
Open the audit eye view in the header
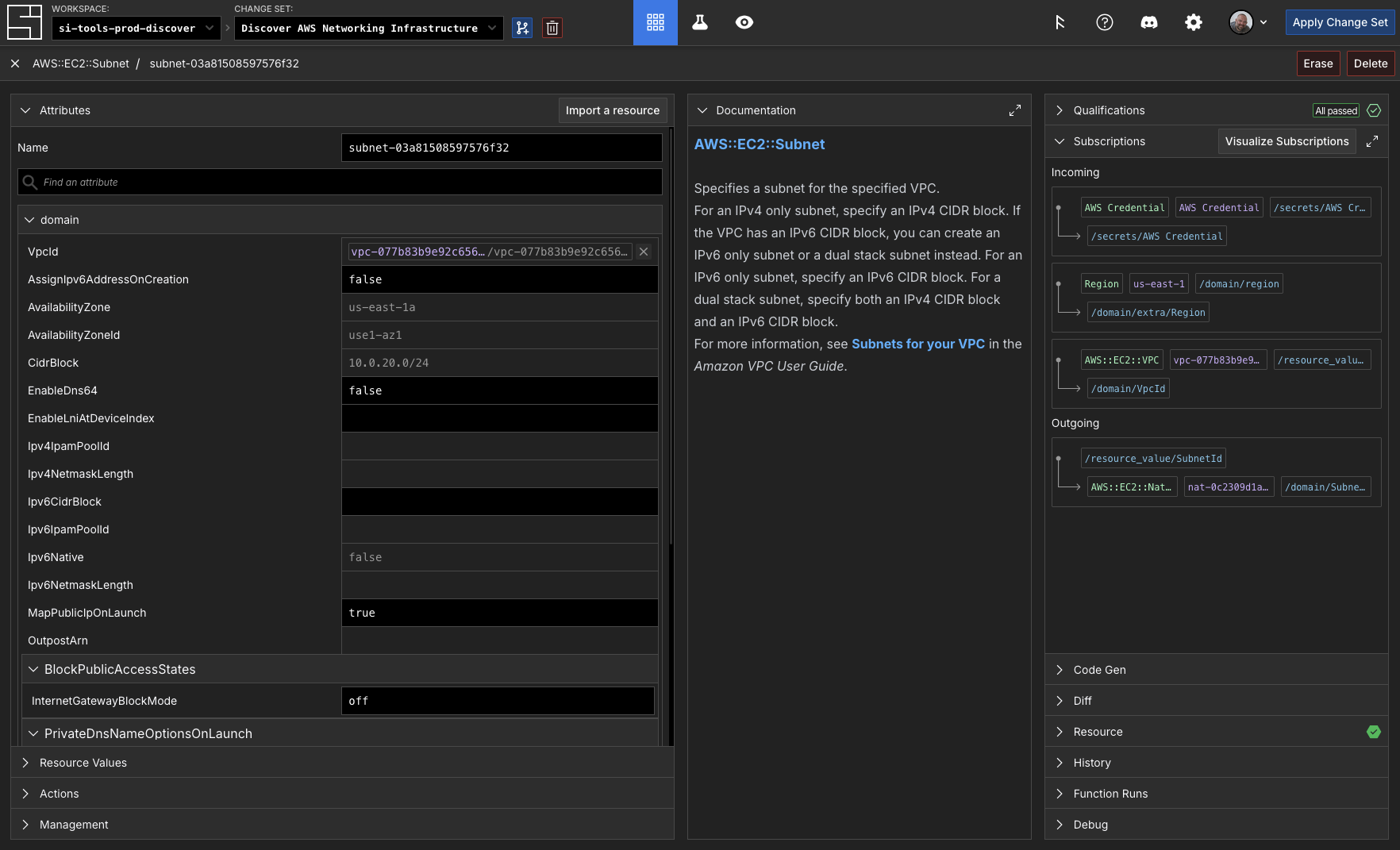(x=744, y=22)
